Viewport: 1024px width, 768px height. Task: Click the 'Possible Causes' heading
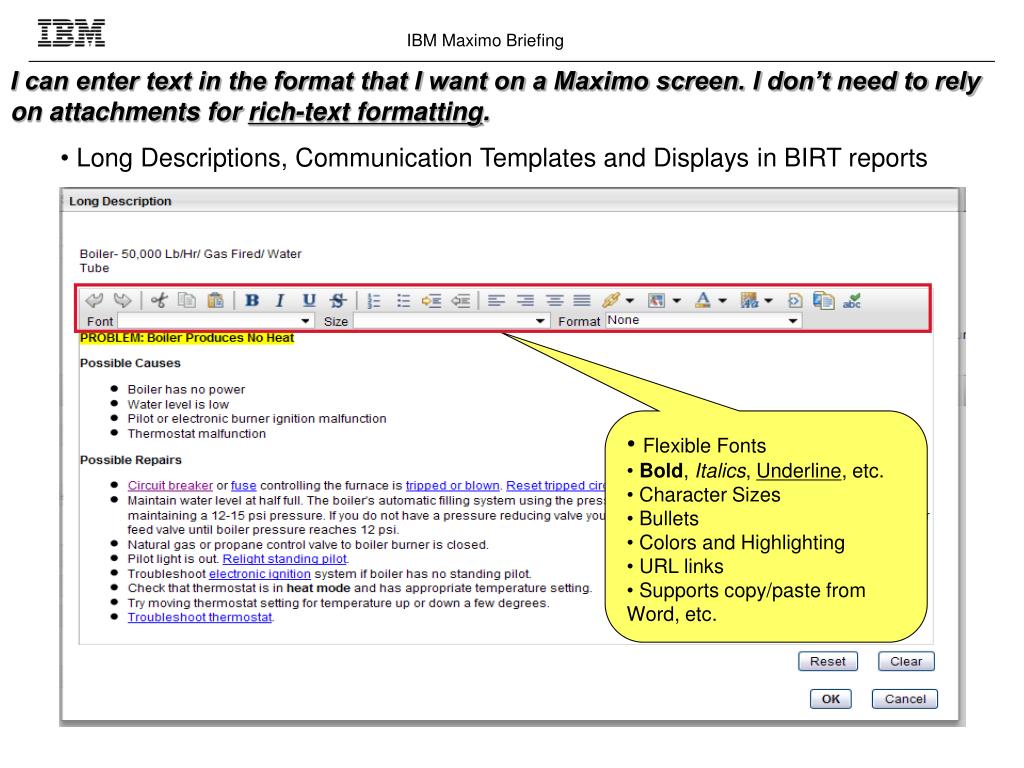(x=130, y=363)
